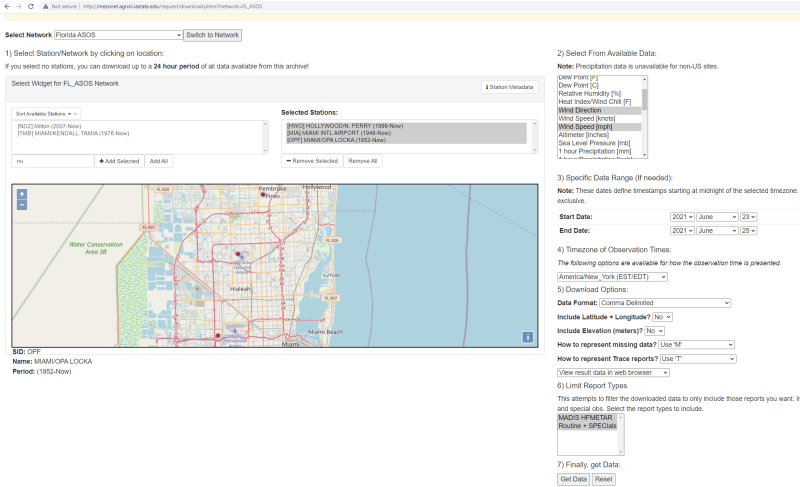Select [NDZ] Milton station in list

click(x=49, y=126)
